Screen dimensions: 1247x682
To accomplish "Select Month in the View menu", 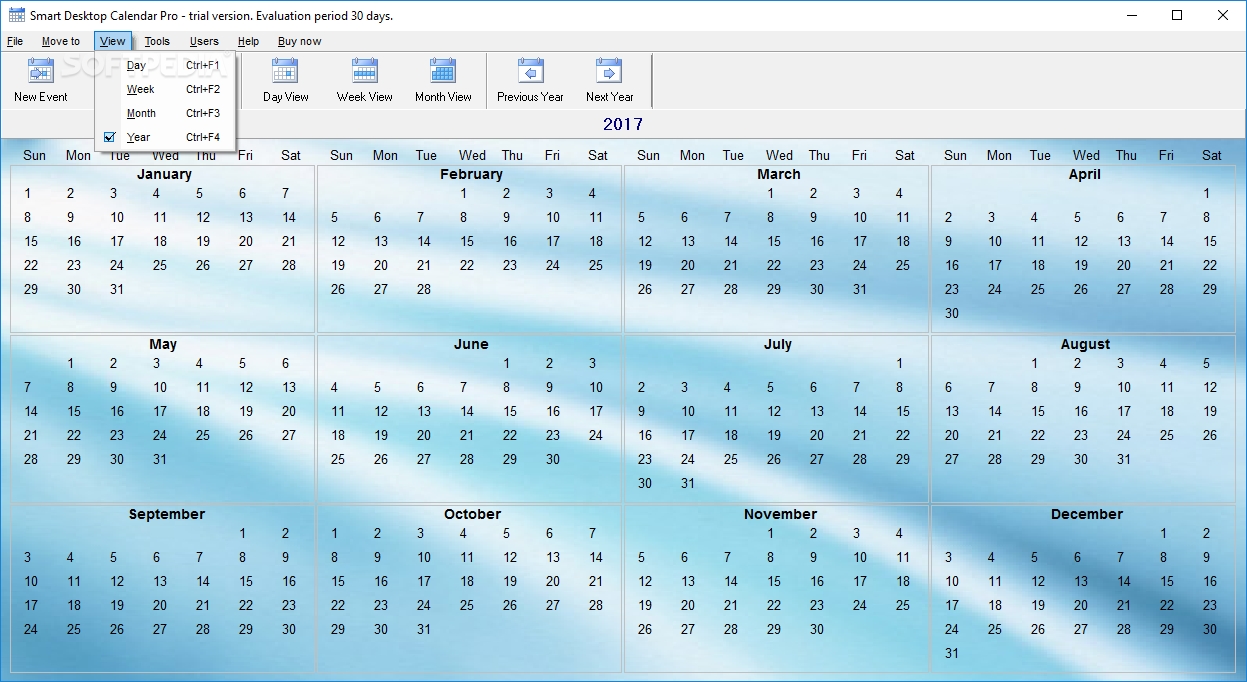I will pyautogui.click(x=165, y=113).
